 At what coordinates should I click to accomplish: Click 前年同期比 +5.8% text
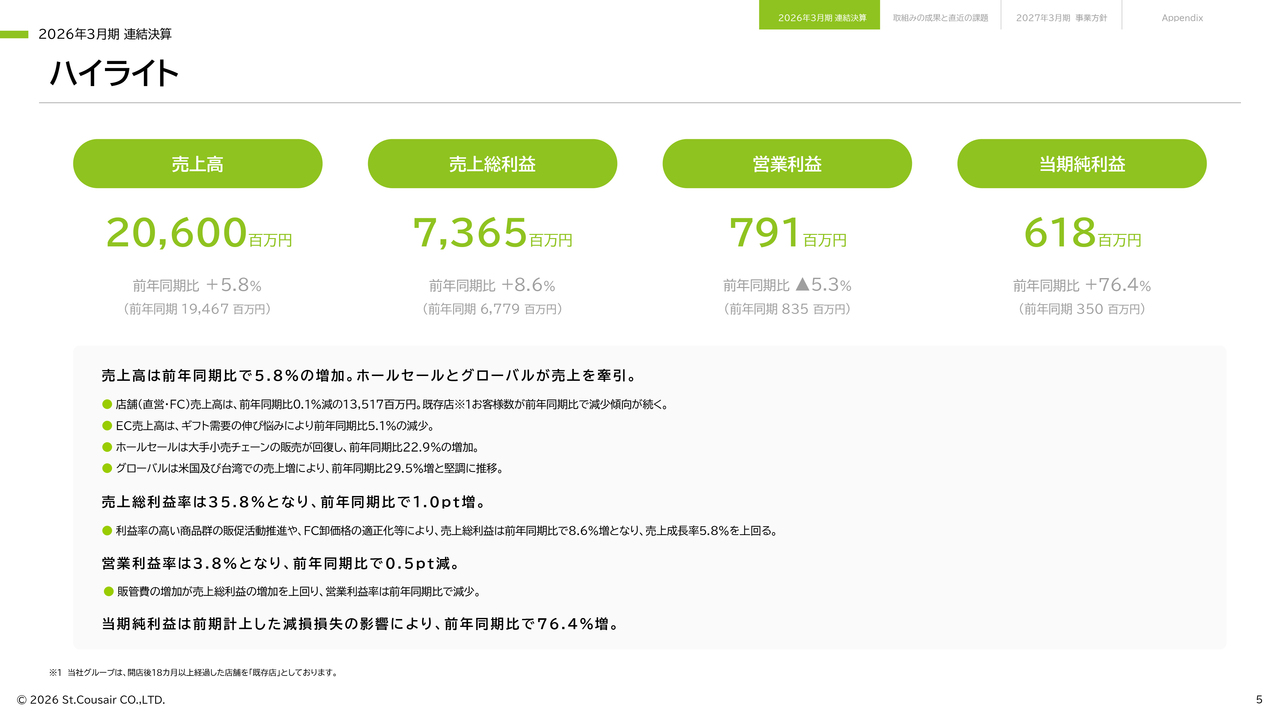pyautogui.click(x=197, y=285)
